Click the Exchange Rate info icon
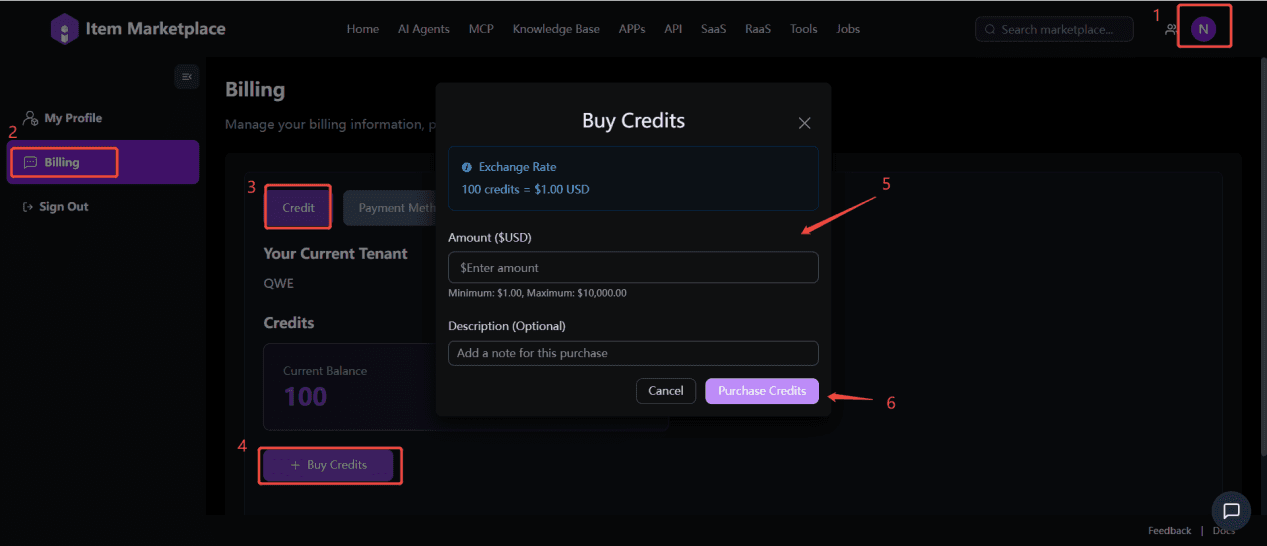 467,167
